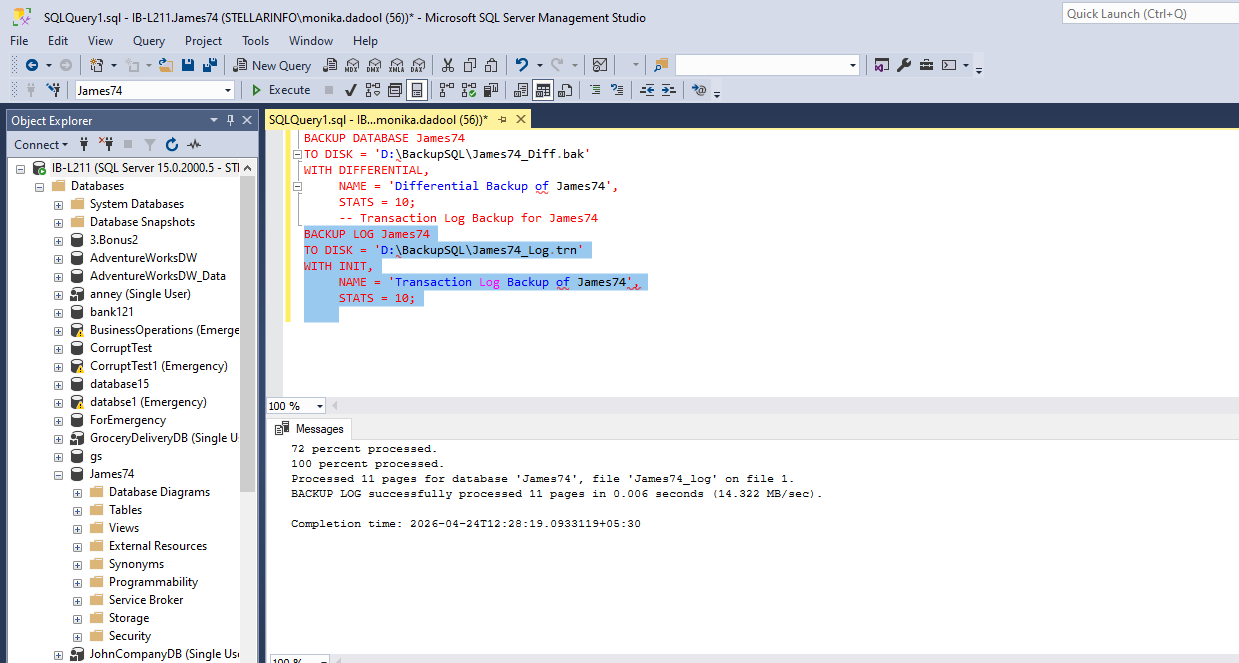1239x663 pixels.
Task: Open the Project menu
Action: pos(204,41)
